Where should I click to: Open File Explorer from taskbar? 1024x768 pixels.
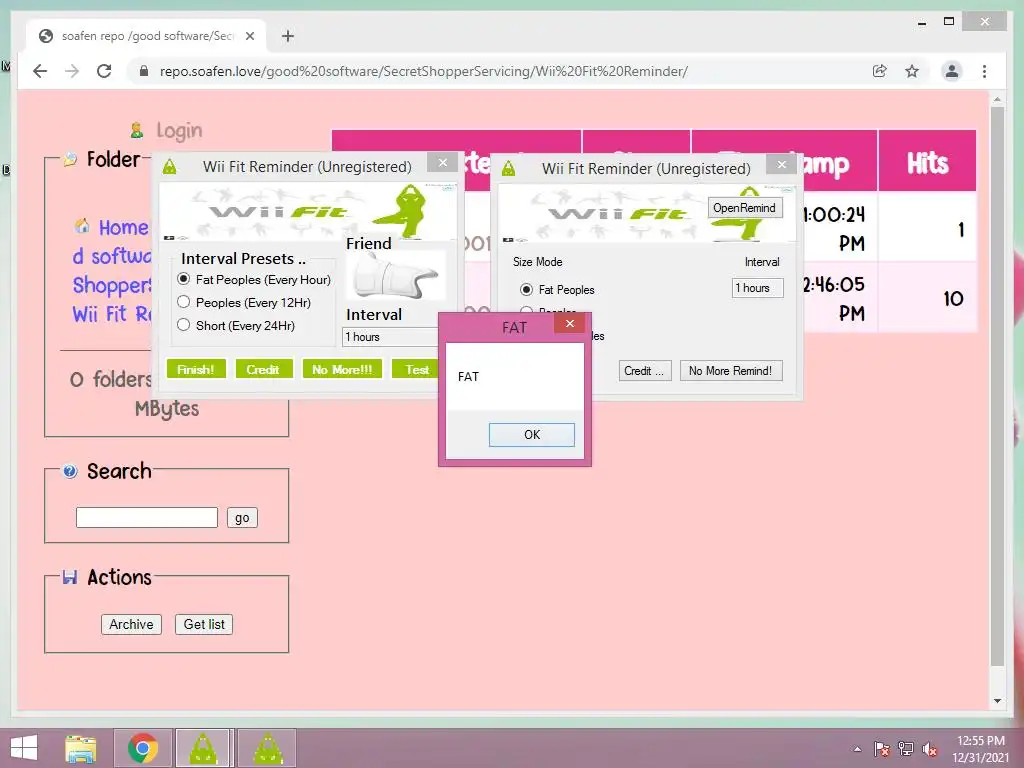(81, 748)
